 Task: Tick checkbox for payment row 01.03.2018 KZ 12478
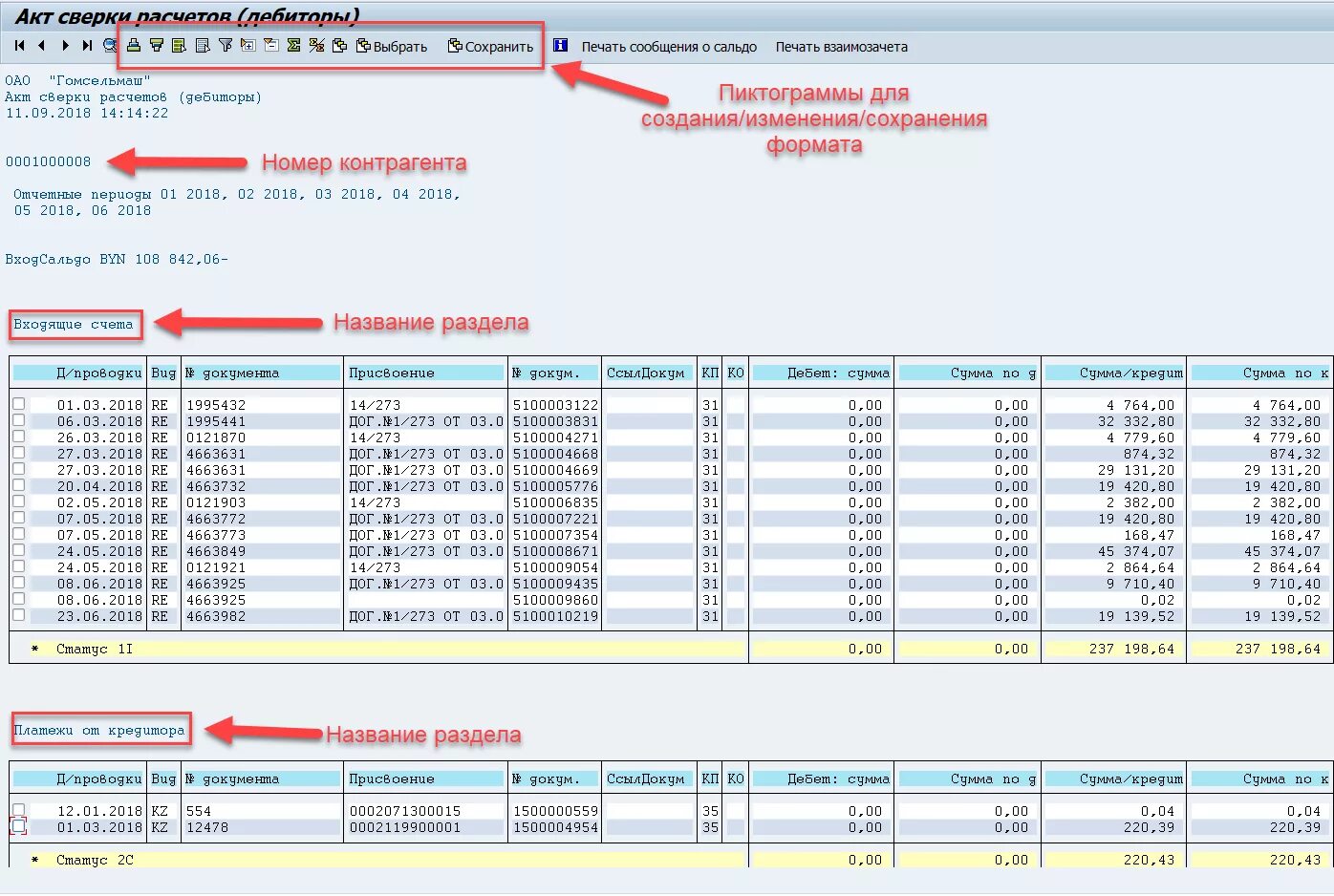[18, 826]
